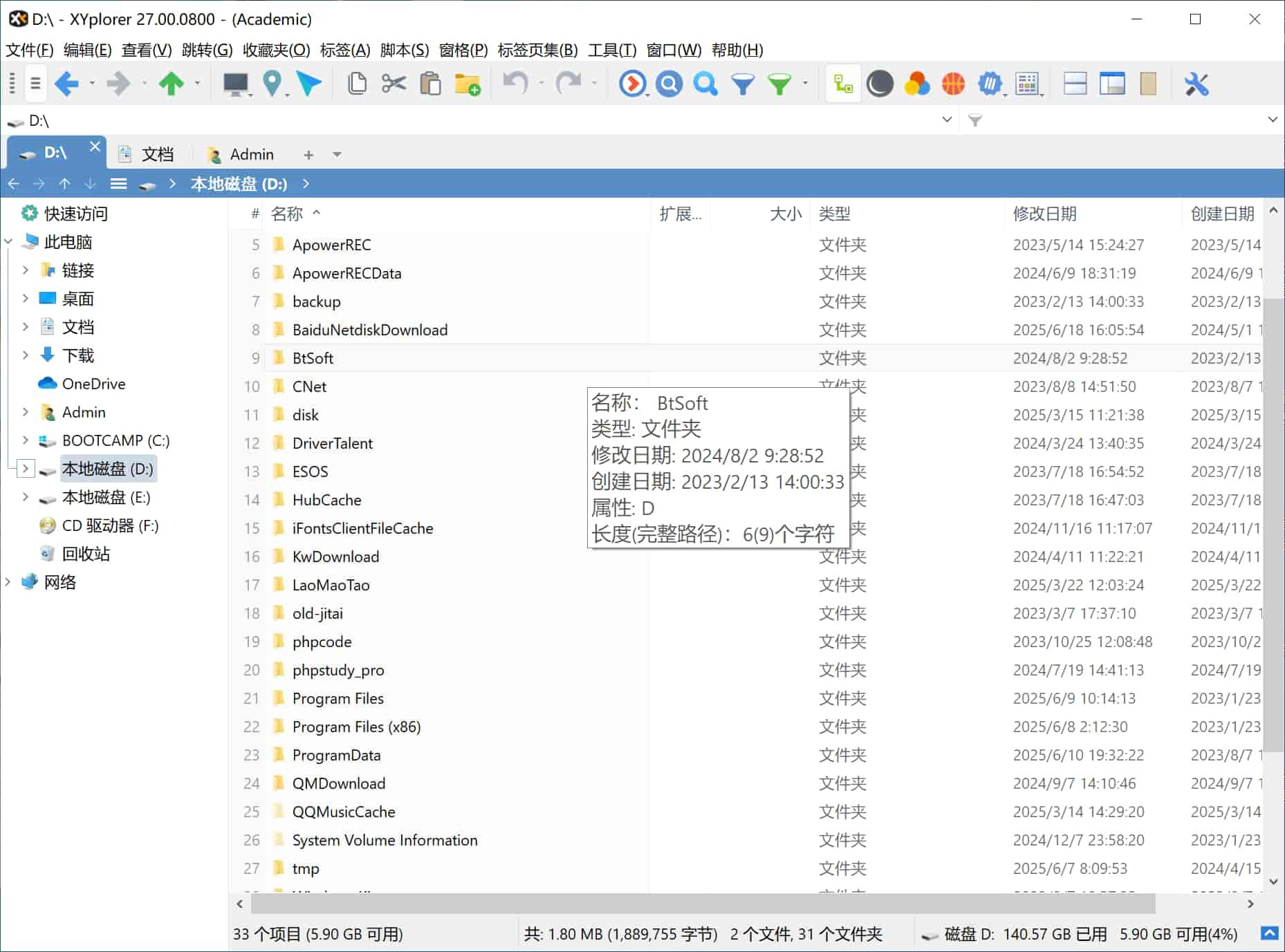Go back using the blue Back arrow
1285x952 pixels.
pyautogui.click(x=66, y=84)
